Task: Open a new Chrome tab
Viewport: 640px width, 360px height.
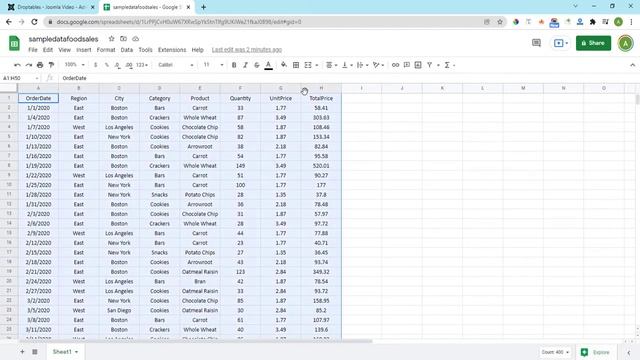Action: 203,7
